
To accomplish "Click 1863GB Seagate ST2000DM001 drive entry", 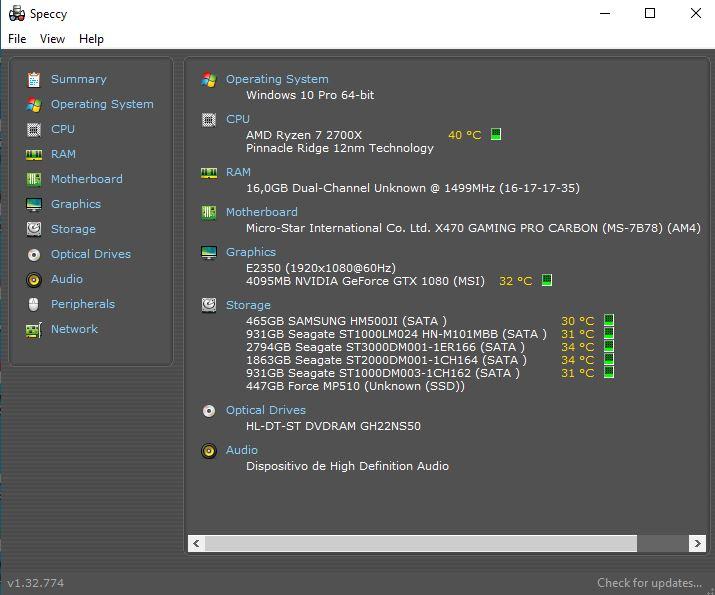I will 386,360.
